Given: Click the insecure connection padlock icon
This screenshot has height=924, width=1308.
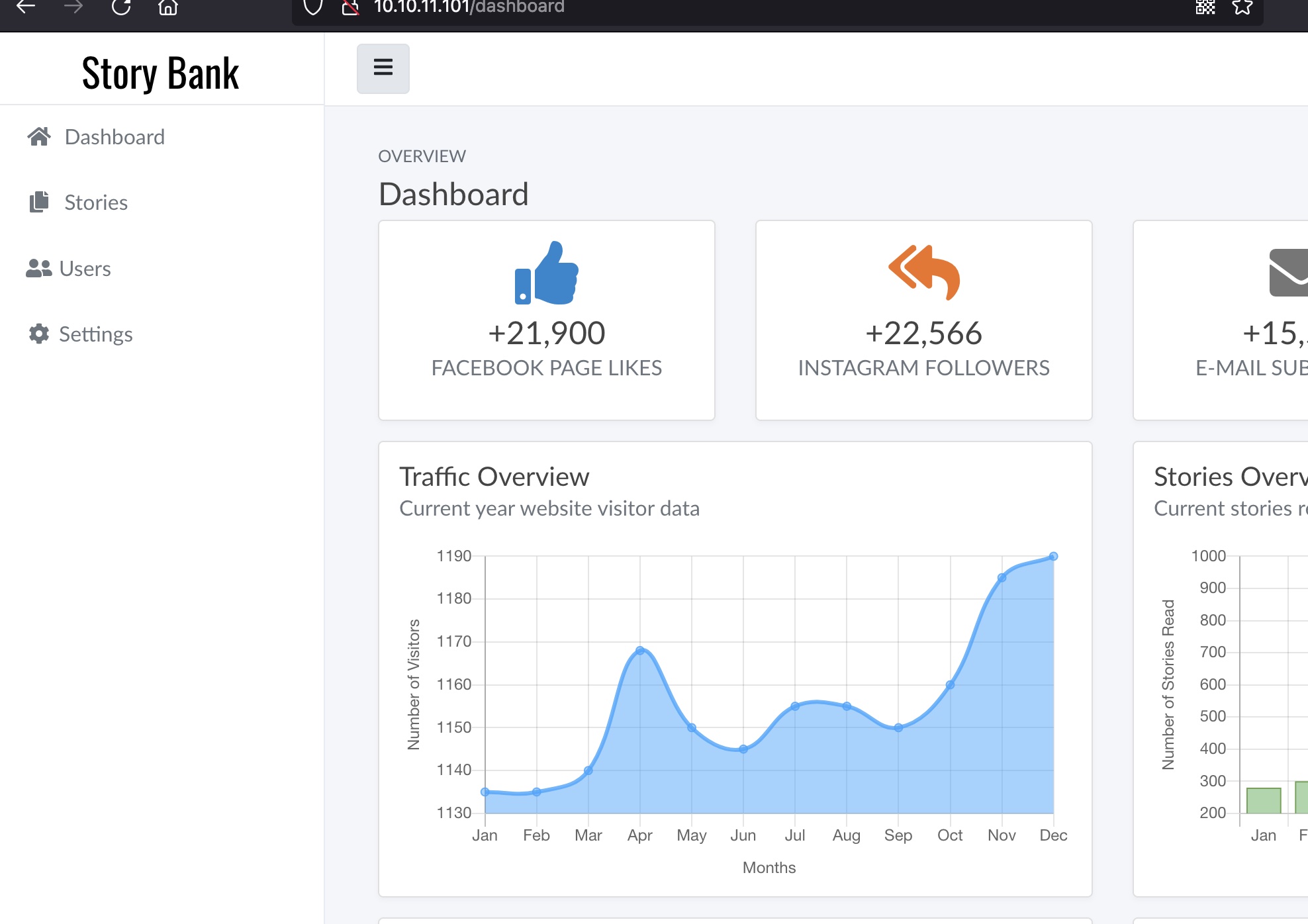Looking at the screenshot, I should (350, 7).
